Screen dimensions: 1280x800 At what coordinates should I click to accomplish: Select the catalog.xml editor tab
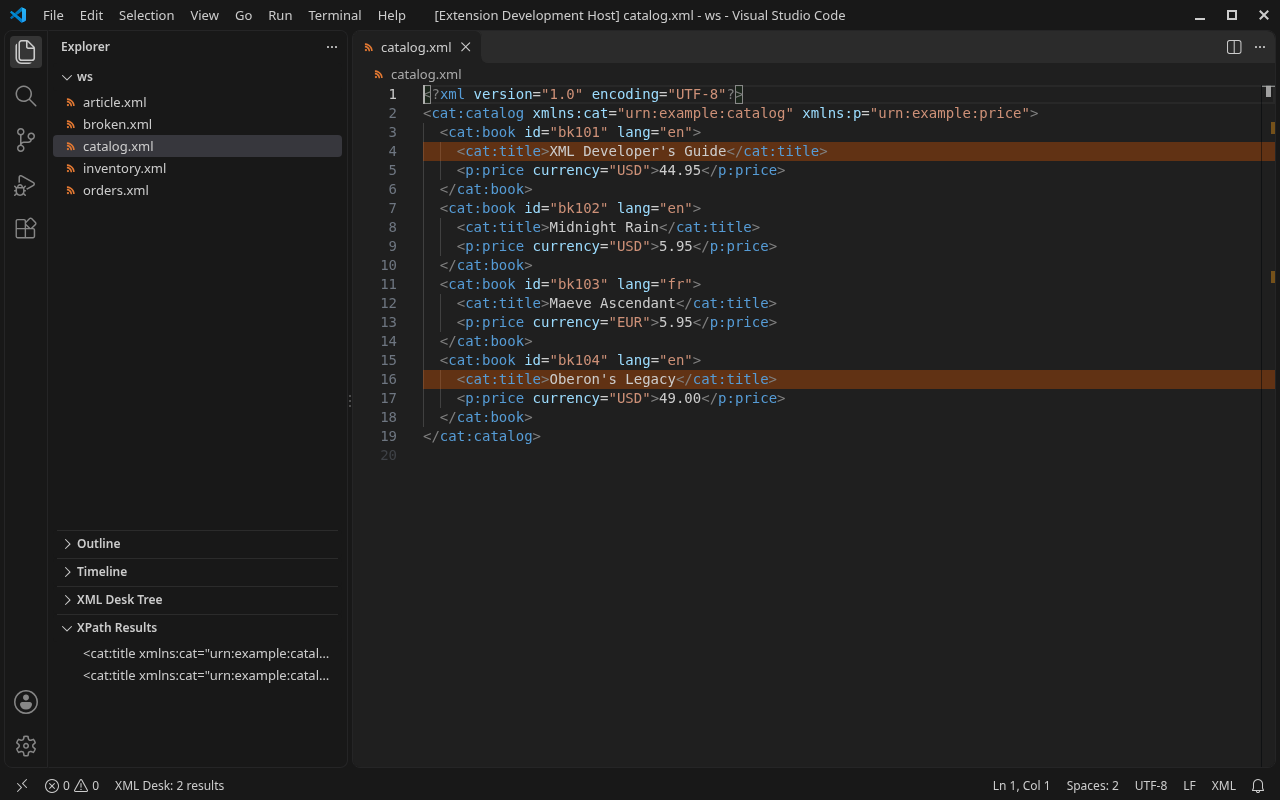point(418,47)
